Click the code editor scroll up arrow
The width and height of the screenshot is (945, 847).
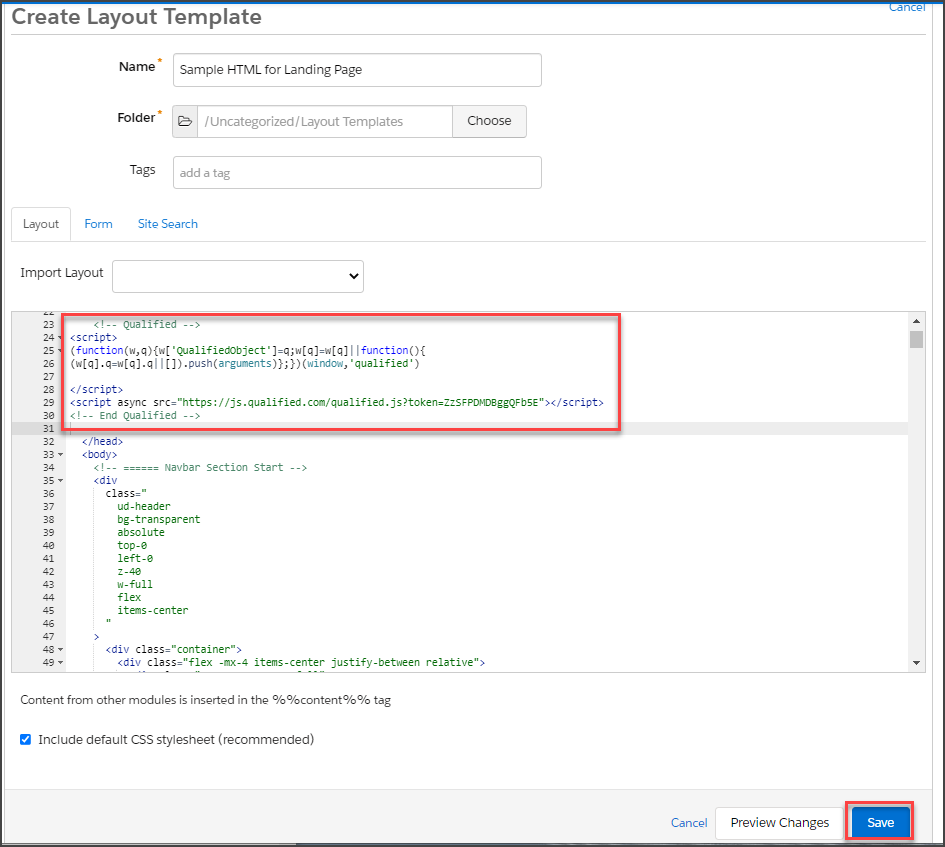[x=916, y=321]
